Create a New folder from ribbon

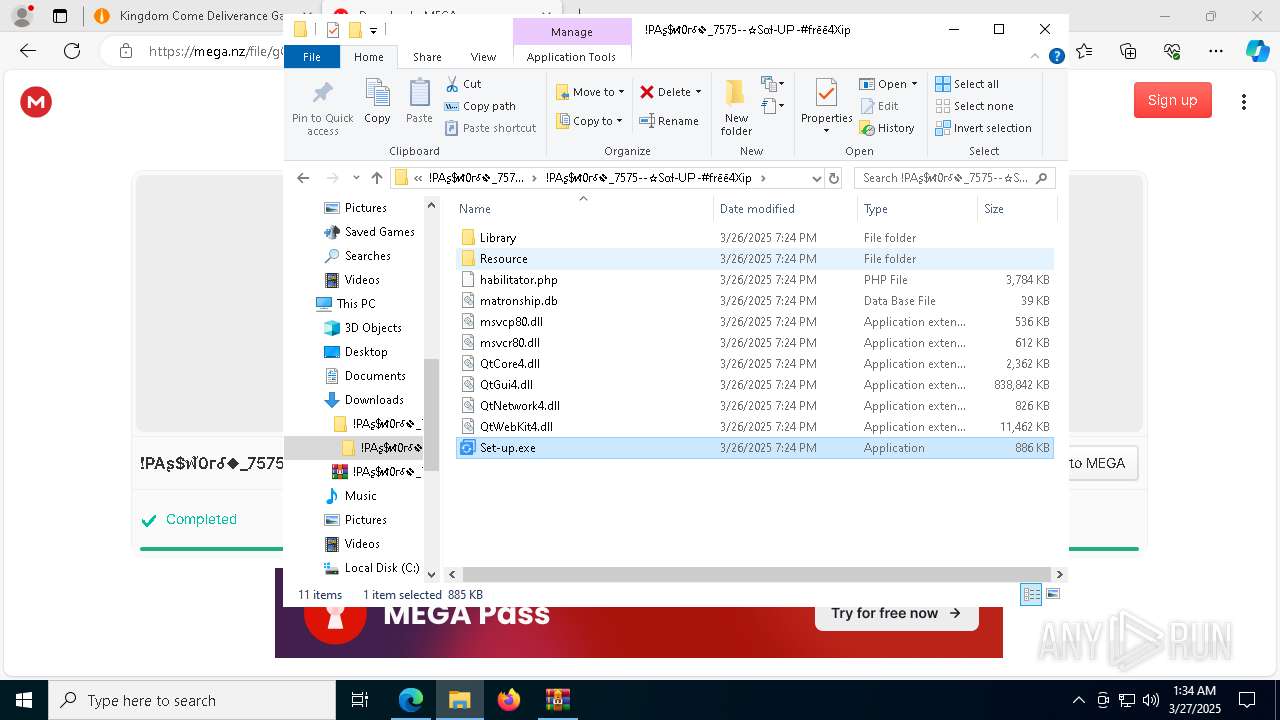(x=736, y=108)
